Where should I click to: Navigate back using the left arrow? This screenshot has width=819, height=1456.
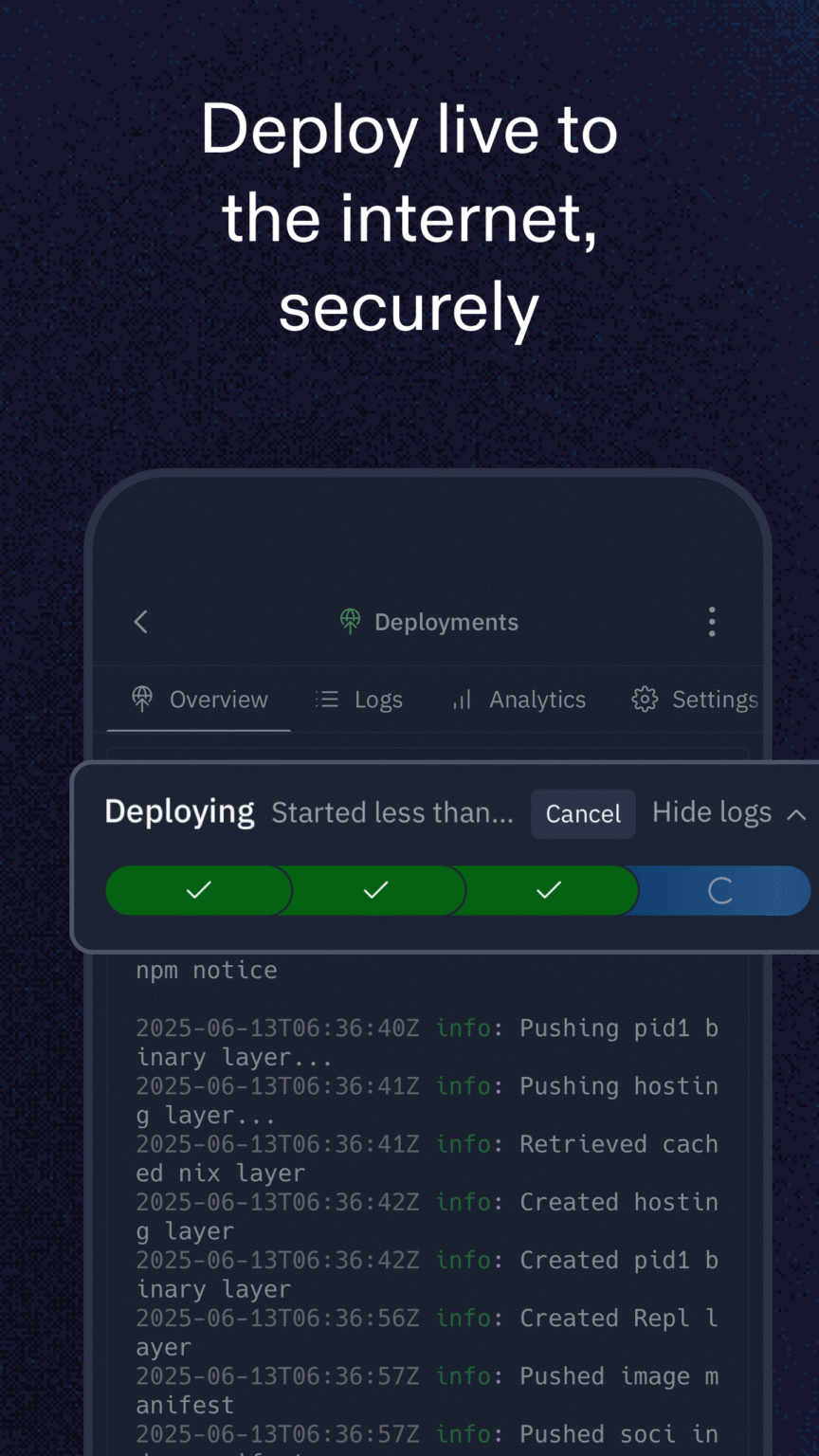click(140, 621)
